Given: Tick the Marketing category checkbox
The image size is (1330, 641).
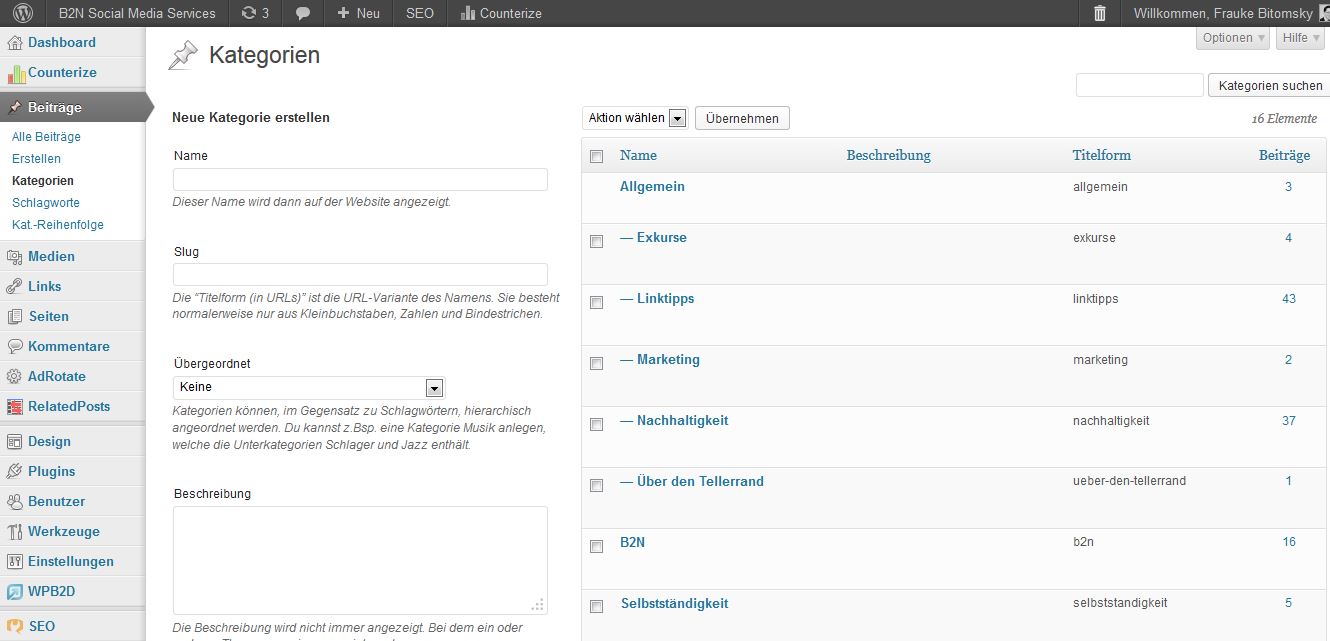Looking at the screenshot, I should pyautogui.click(x=597, y=363).
